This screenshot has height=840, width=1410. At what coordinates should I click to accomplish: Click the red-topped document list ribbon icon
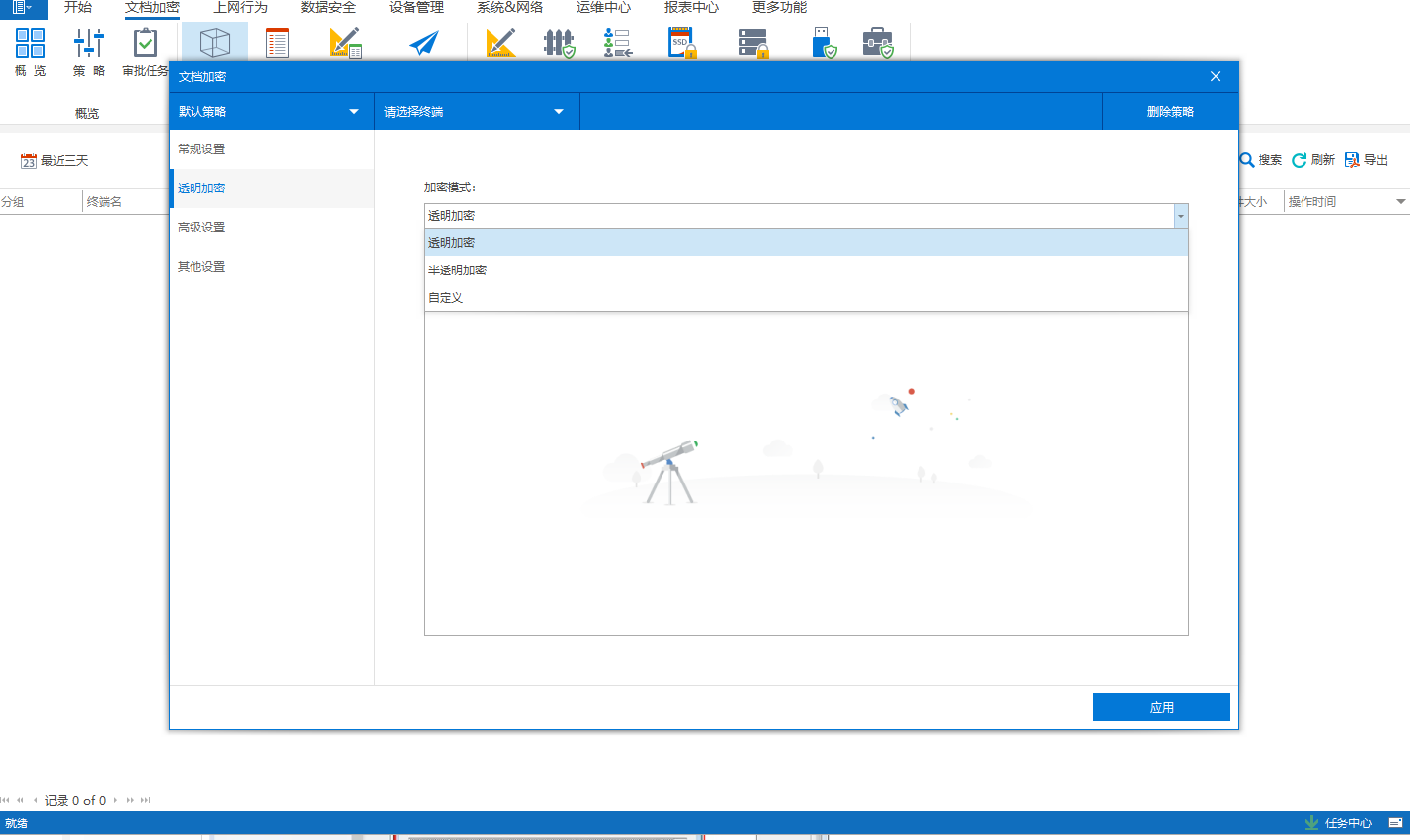(x=278, y=43)
